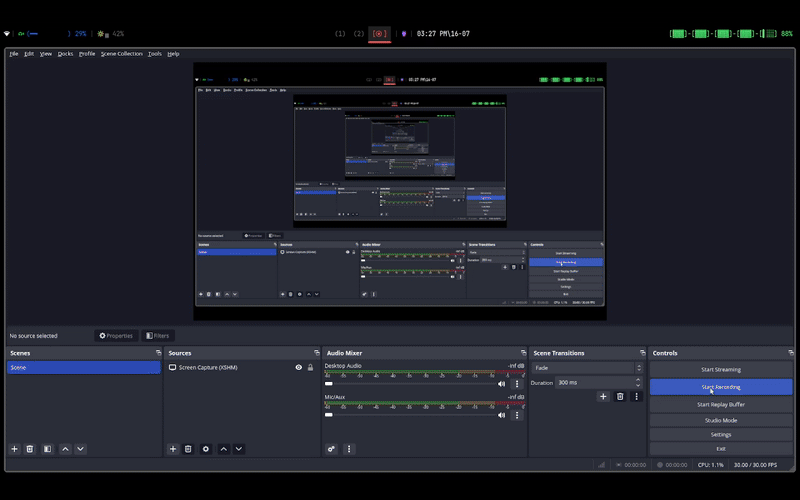The width and height of the screenshot is (800, 500).
Task: Move scene down in Scenes panel
Action: tap(80, 449)
